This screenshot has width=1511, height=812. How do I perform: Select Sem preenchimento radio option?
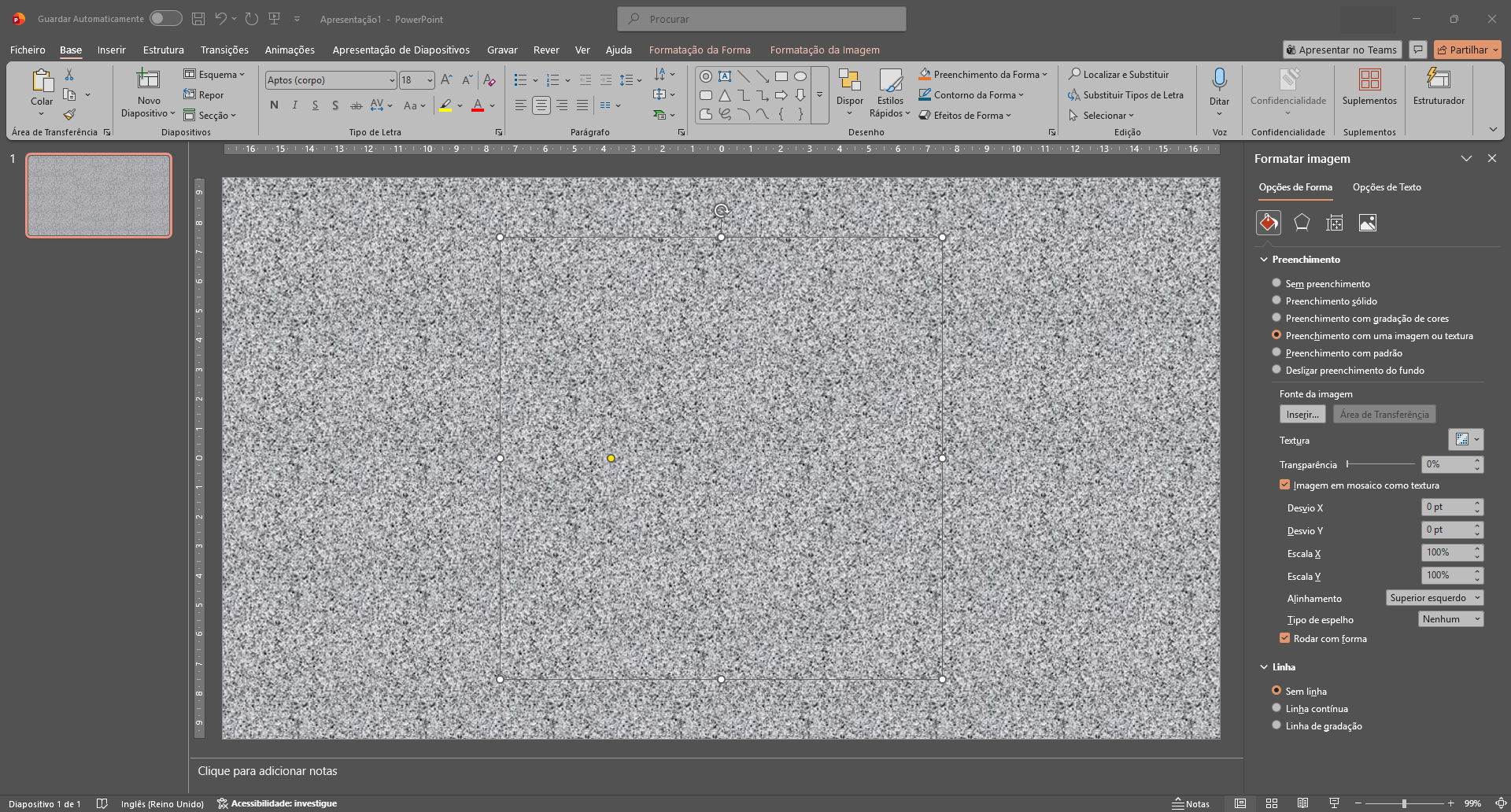pyautogui.click(x=1276, y=283)
